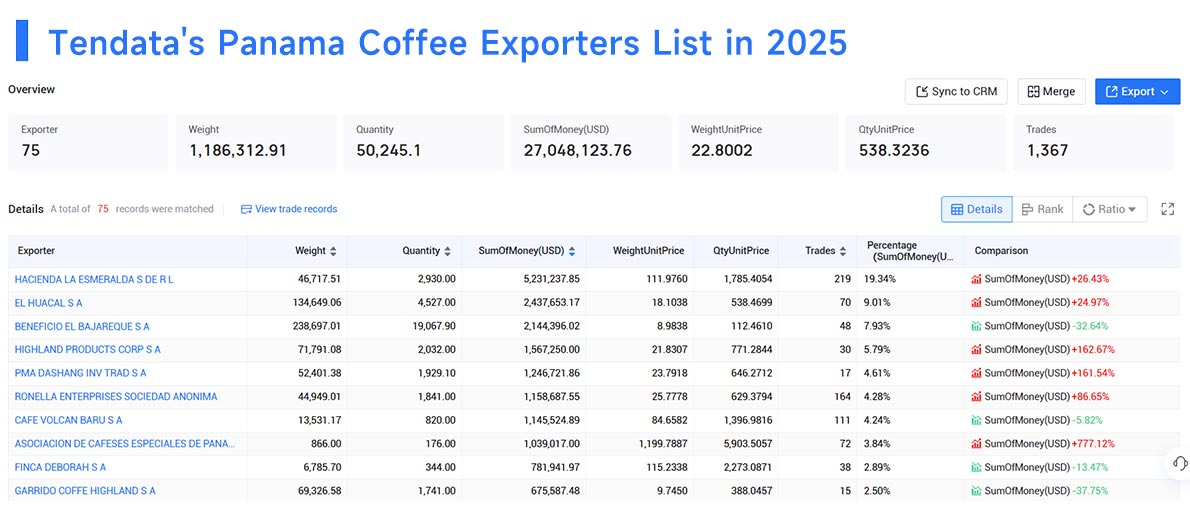Image resolution: width=1190 pixels, height=510 pixels.
Task: Click the 19.34% percentage cell
Action: point(880,279)
